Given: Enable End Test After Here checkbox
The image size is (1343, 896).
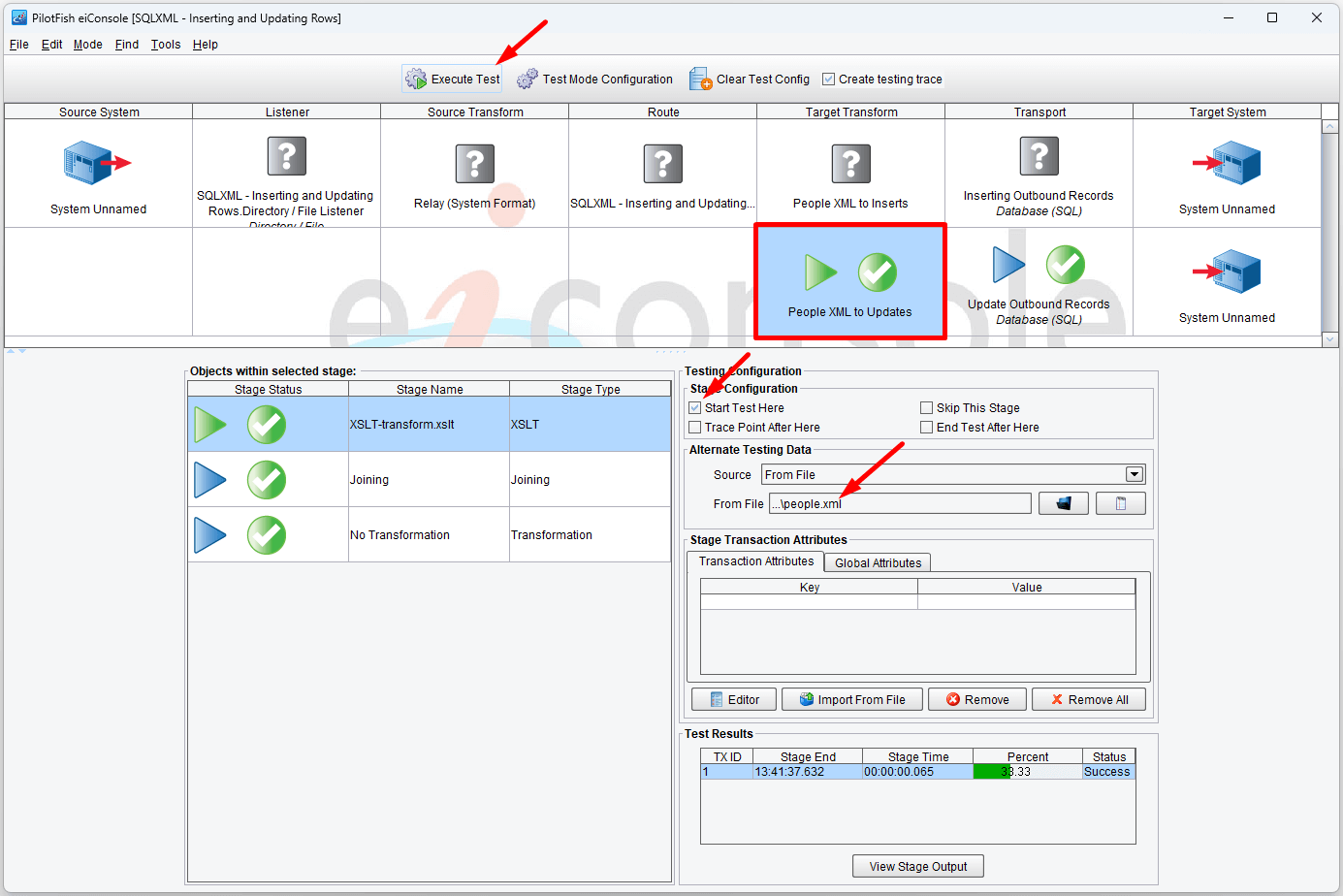Looking at the screenshot, I should (926, 428).
